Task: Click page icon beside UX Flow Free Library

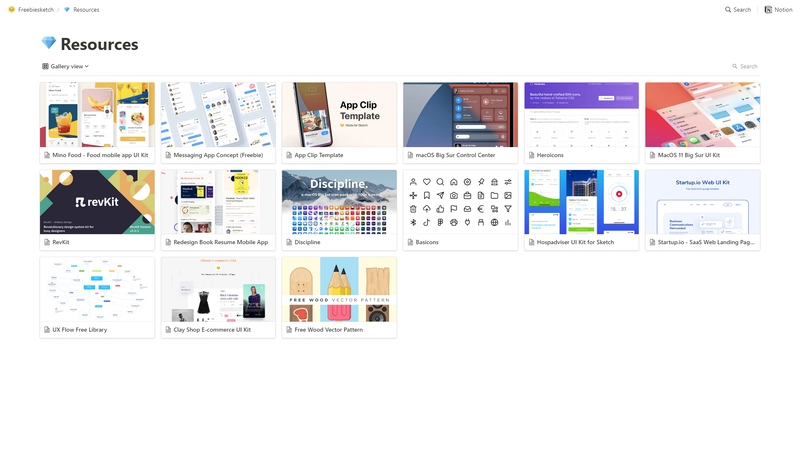Action: (x=47, y=330)
